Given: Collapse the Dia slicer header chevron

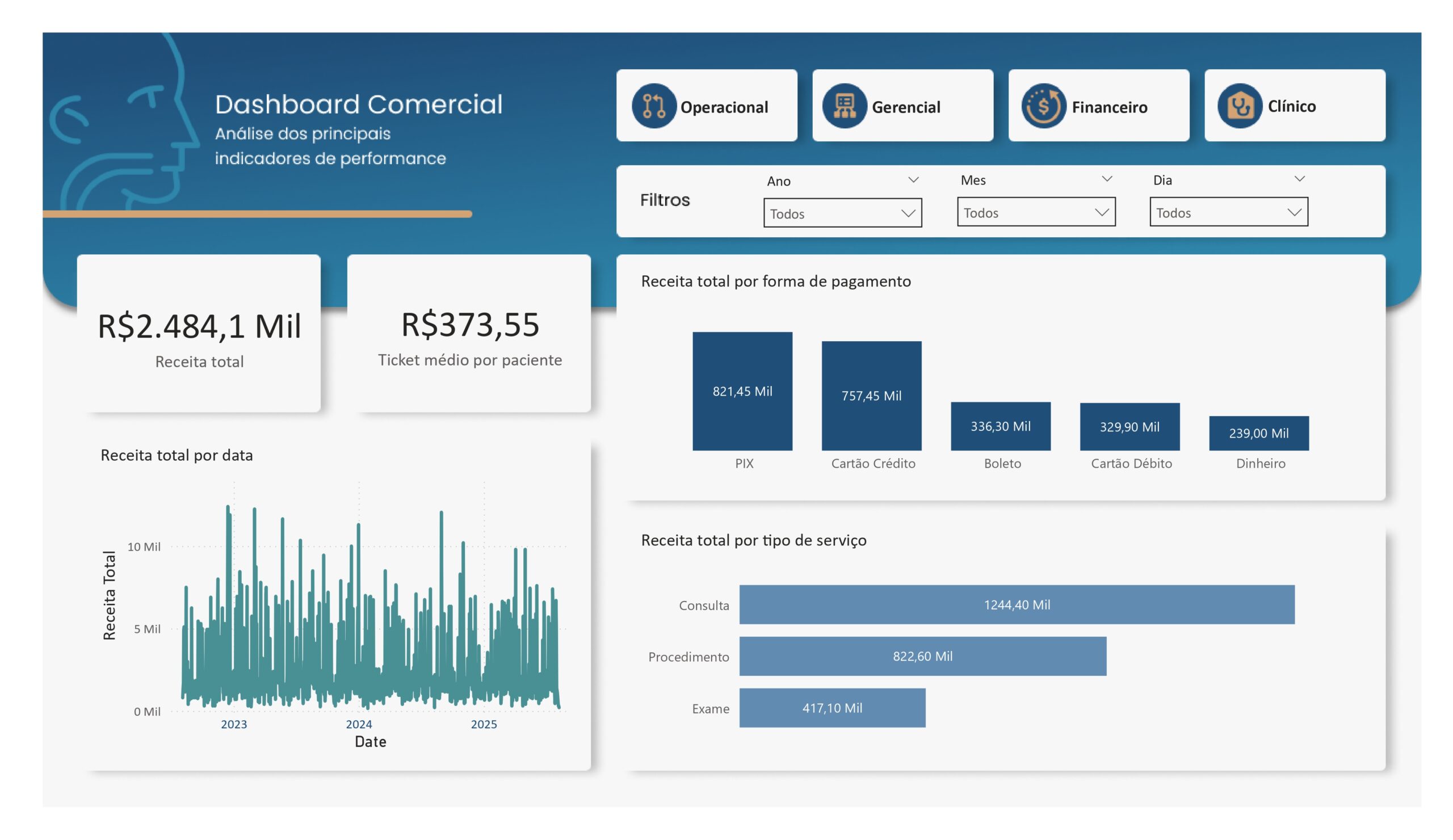Looking at the screenshot, I should pyautogui.click(x=1299, y=179).
